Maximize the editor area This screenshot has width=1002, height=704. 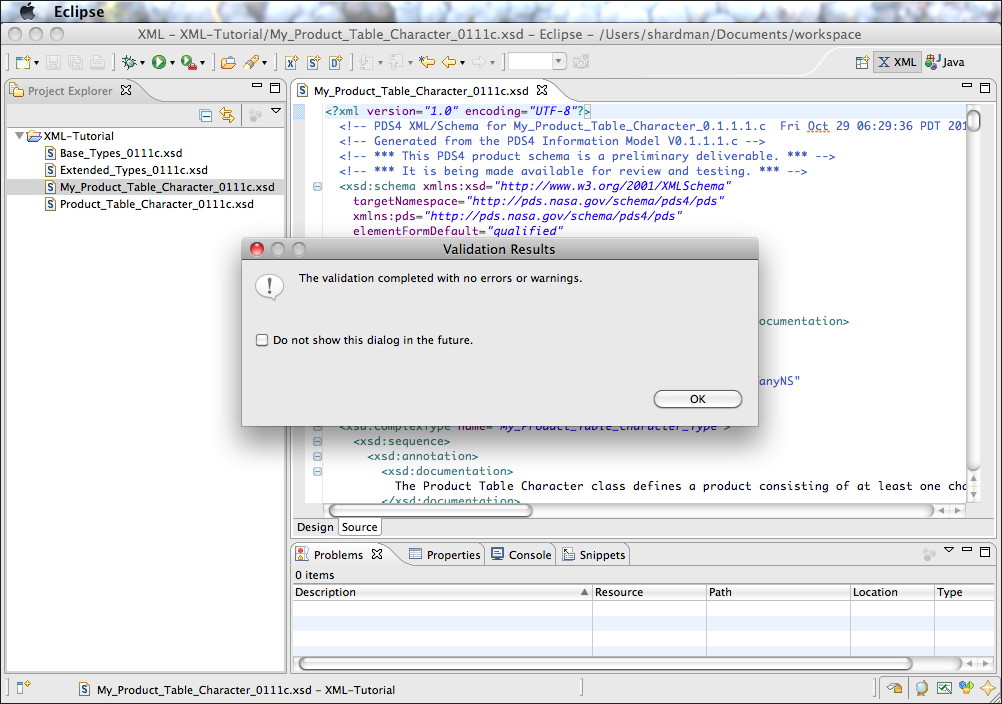click(985, 88)
